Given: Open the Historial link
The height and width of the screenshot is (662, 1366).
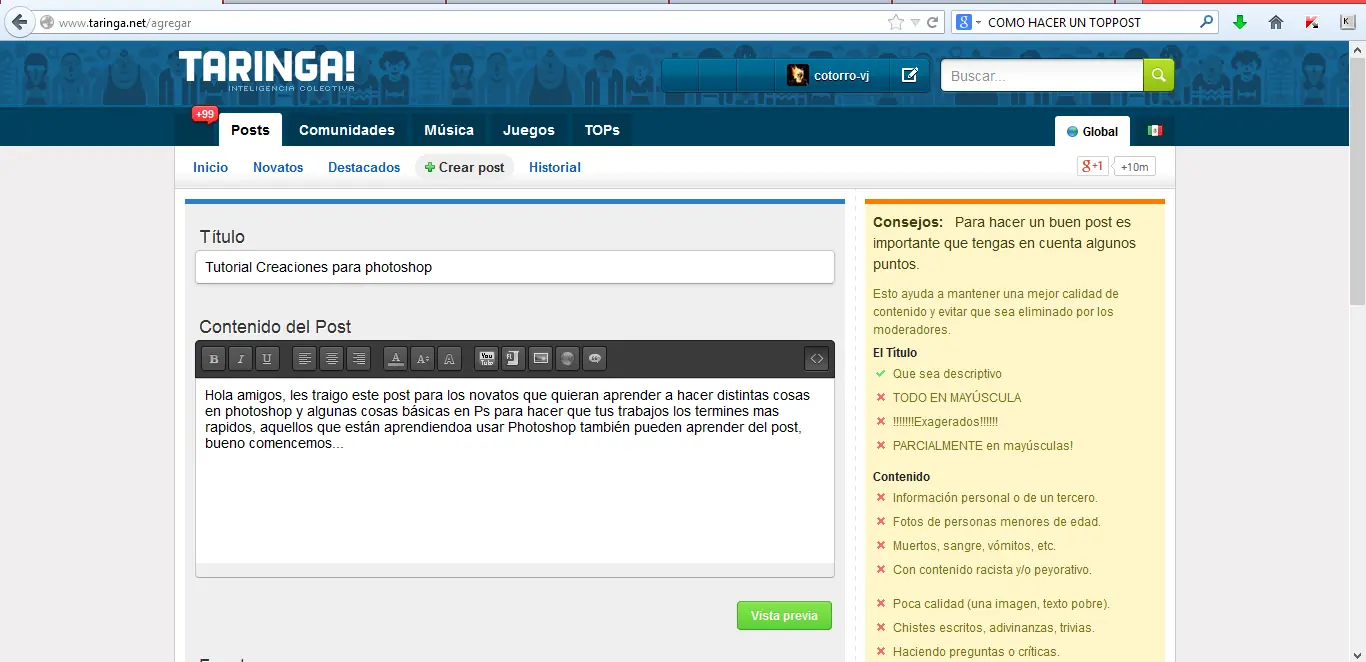Looking at the screenshot, I should [x=555, y=167].
